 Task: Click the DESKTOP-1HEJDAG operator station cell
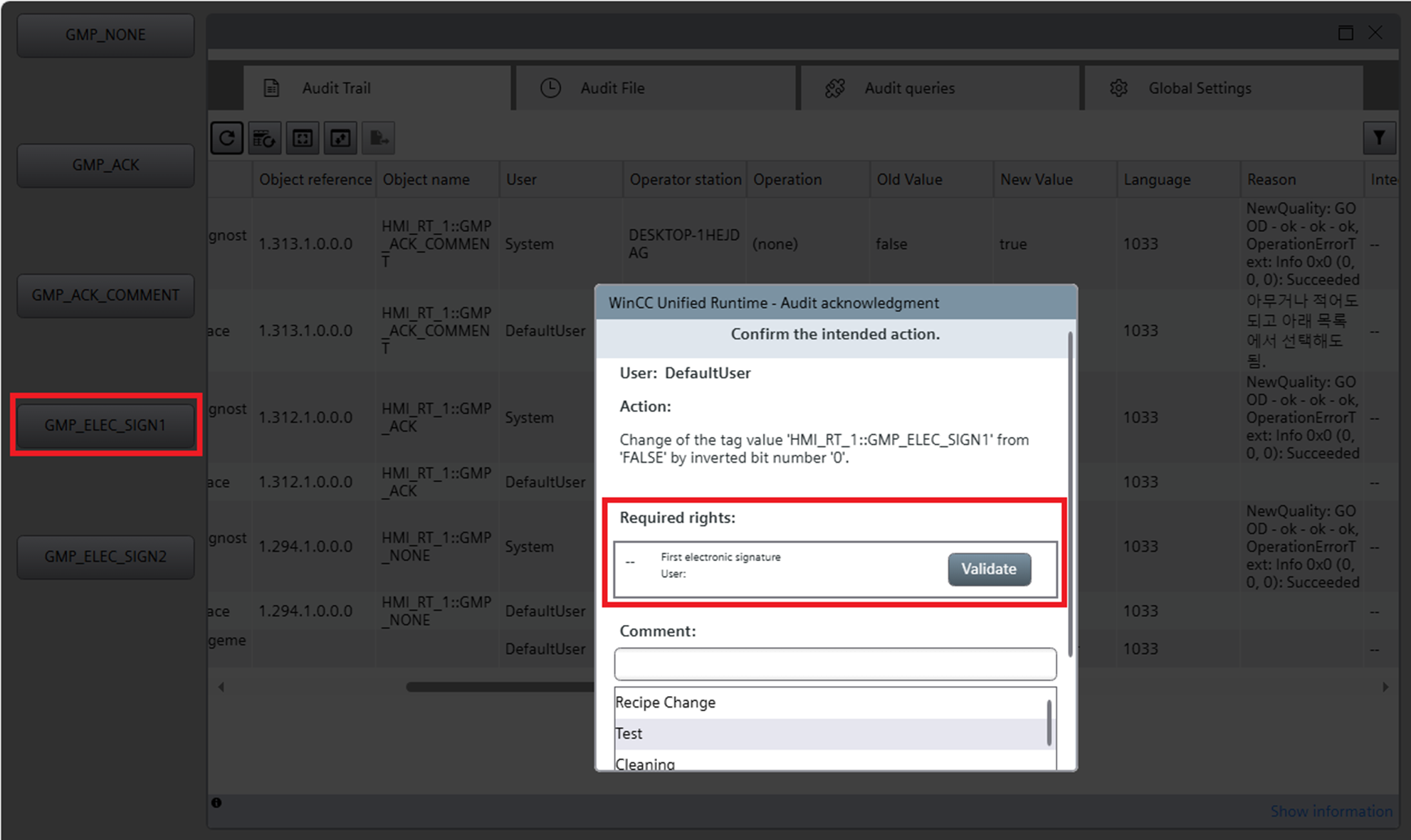click(x=685, y=243)
